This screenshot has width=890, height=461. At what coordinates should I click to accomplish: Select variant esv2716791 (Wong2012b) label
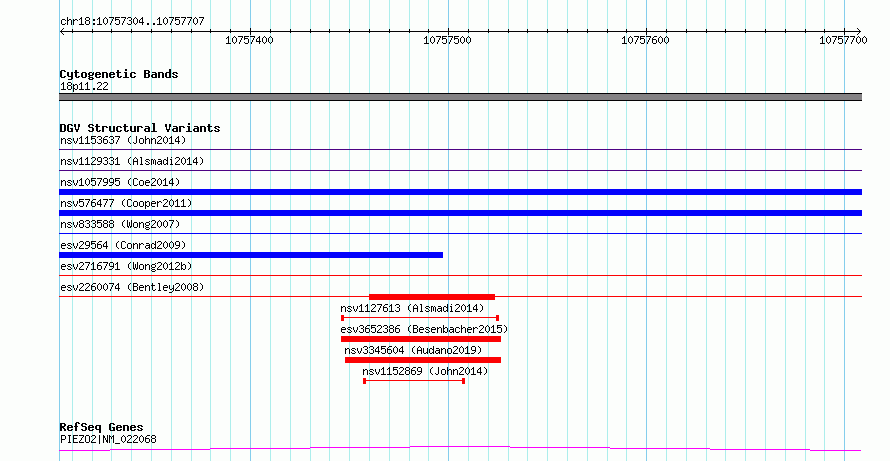[x=126, y=266]
